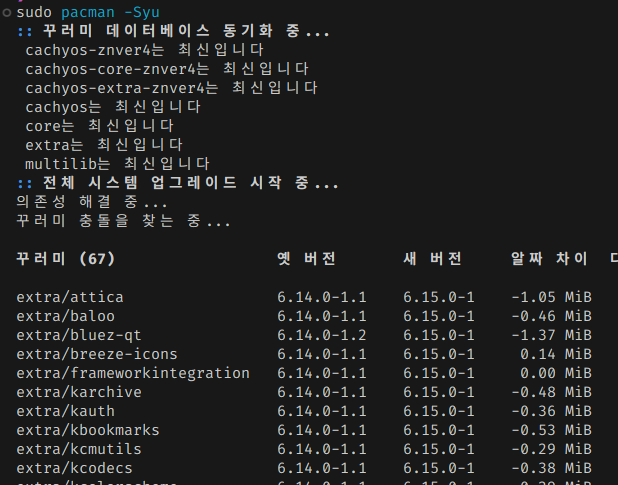This screenshot has width=618, height=485.
Task: Click the "꾸러미 (67)" column header
Action: [65, 259]
